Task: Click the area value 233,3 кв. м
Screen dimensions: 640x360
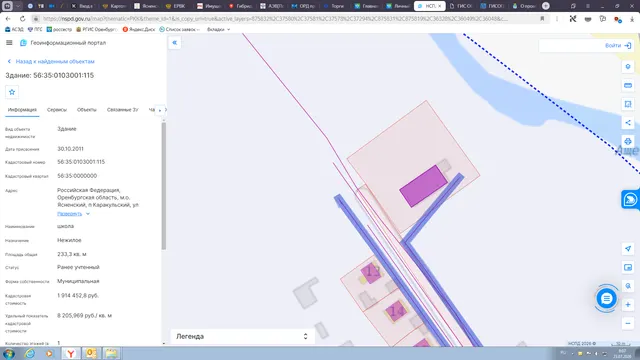Action: (72, 254)
